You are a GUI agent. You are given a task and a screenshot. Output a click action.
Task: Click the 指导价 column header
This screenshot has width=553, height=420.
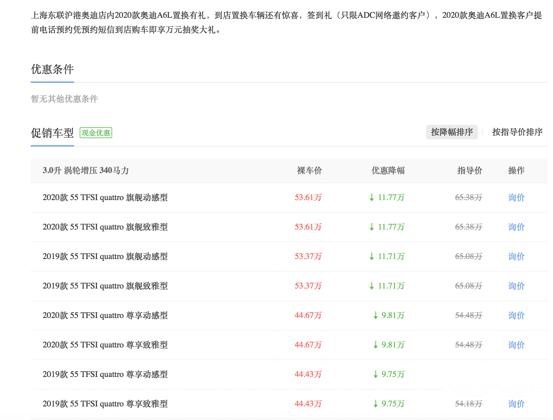click(469, 171)
